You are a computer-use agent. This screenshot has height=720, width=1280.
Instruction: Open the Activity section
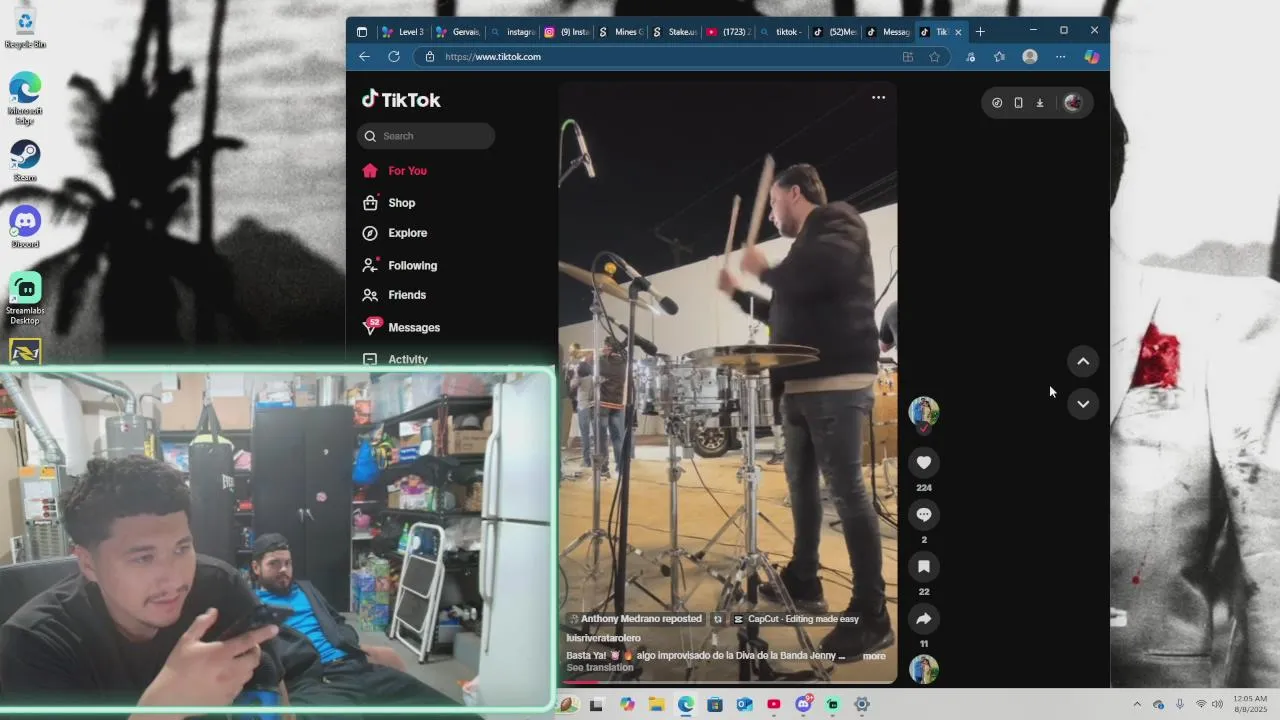click(x=396, y=359)
